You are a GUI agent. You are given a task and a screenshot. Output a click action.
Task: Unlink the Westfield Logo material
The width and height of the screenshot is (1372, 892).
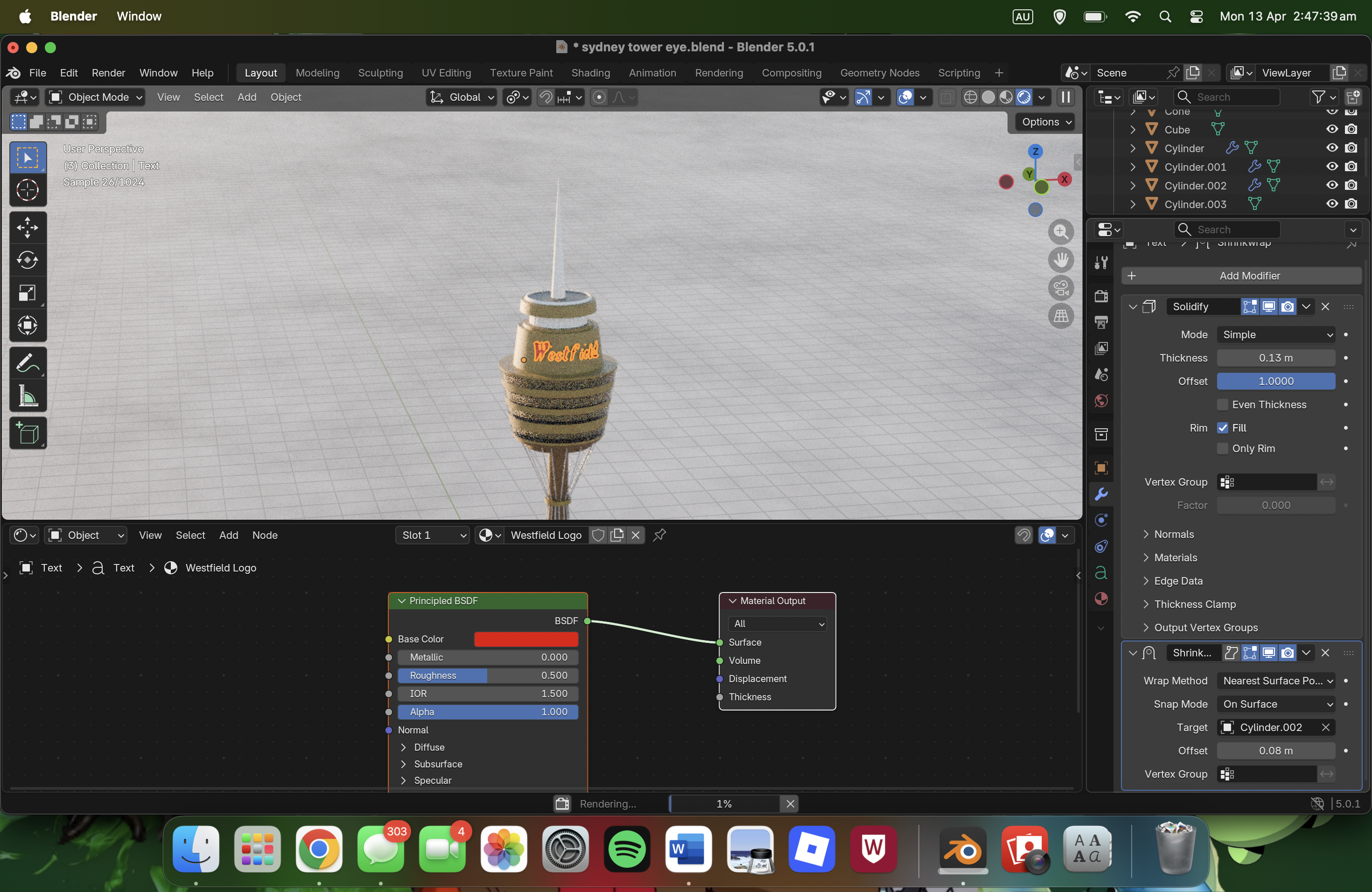tap(635, 535)
